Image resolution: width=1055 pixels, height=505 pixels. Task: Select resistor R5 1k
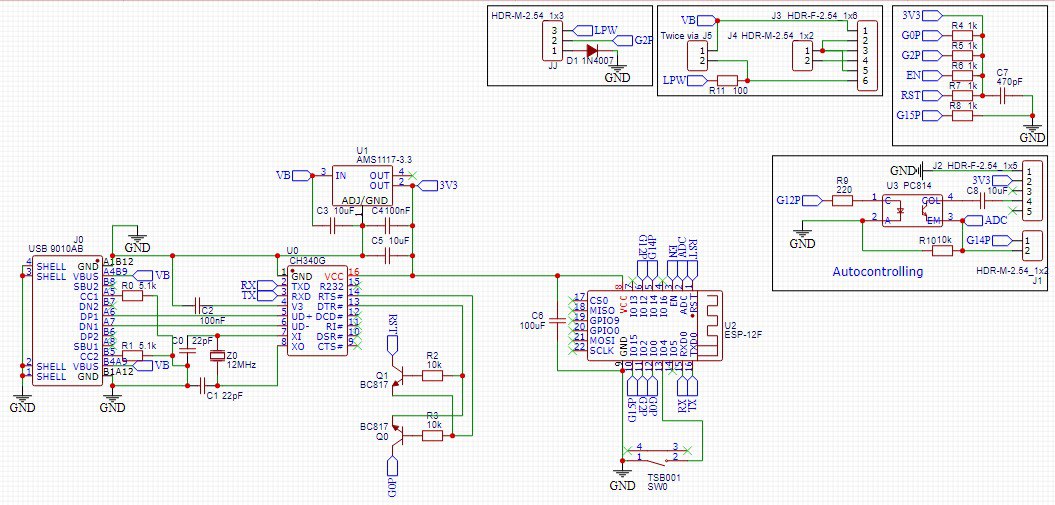tap(963, 54)
